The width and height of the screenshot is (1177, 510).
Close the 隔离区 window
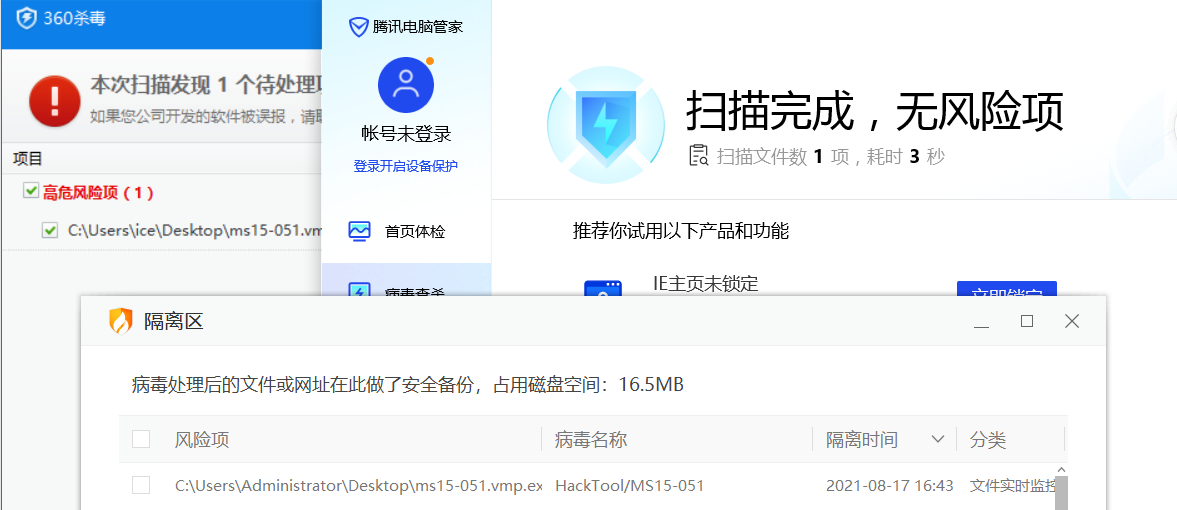(1072, 321)
